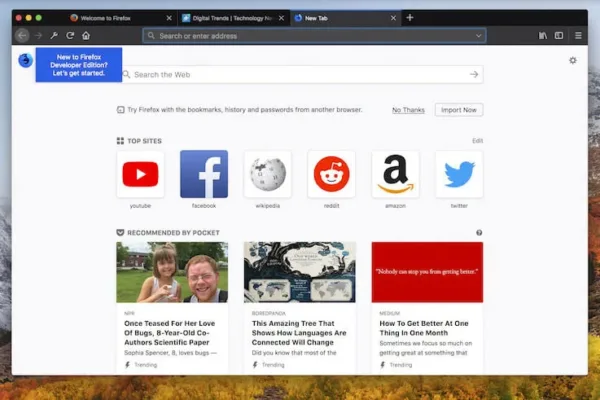
Task: Submit web search with arrow icon
Action: point(474,74)
